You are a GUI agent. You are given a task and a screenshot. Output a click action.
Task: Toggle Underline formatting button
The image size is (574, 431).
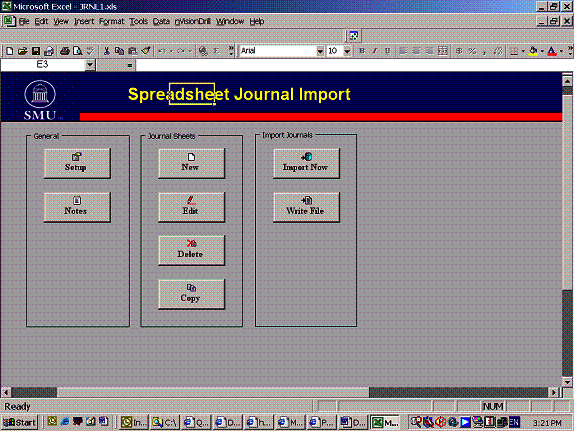point(388,51)
